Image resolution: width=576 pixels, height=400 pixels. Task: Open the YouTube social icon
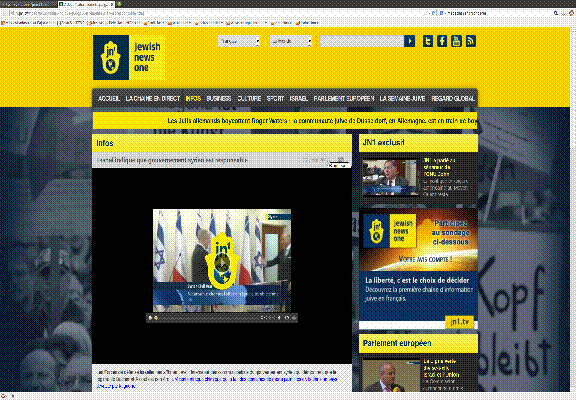[456, 41]
